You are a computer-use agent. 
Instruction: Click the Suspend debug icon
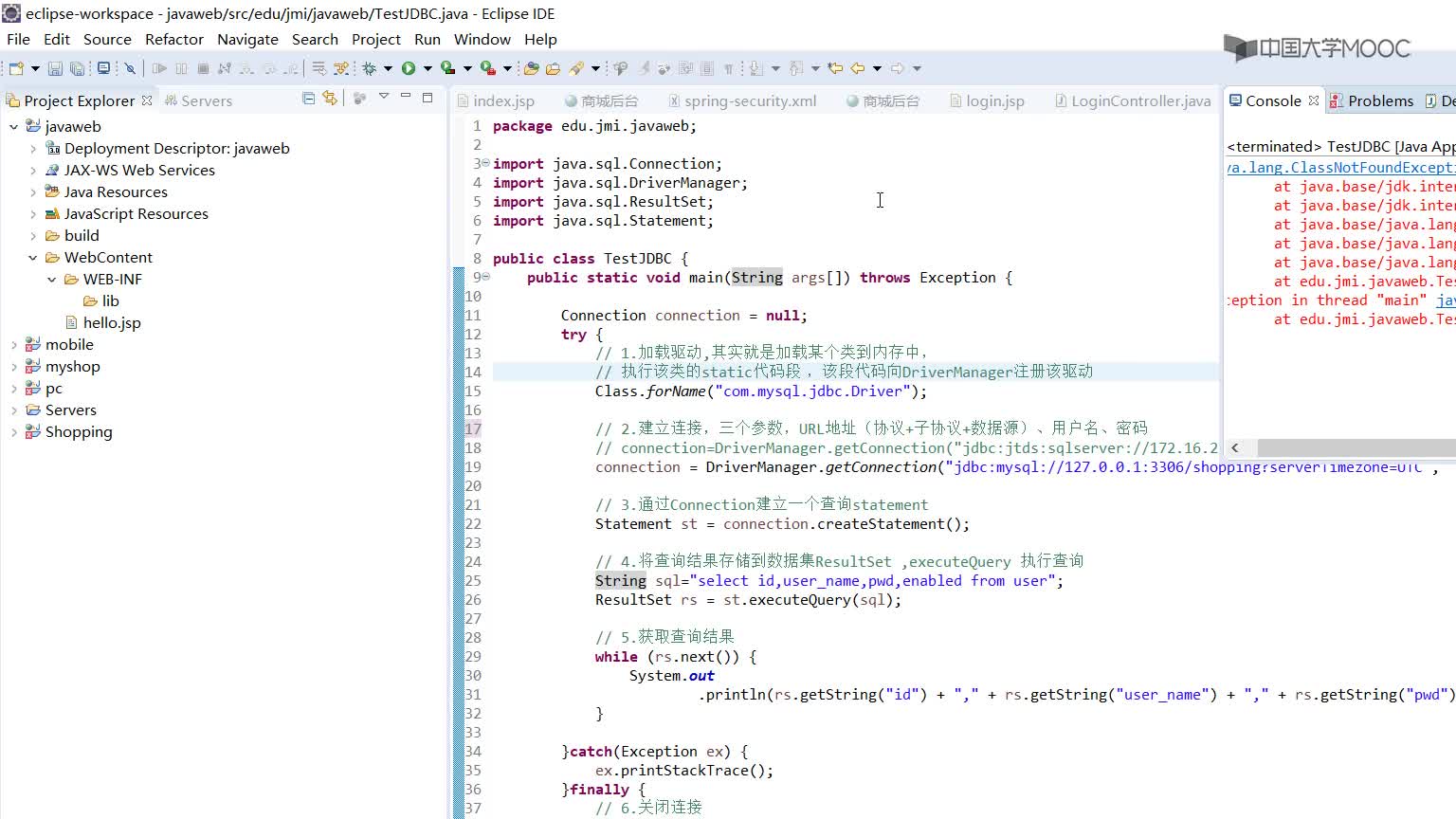point(181,68)
